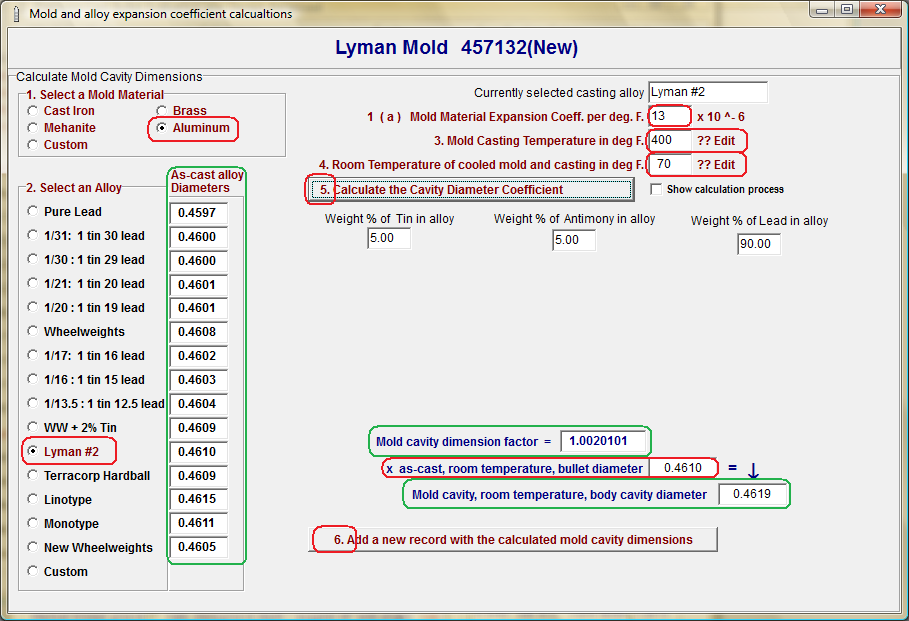
Task: Click as-cast bullet diameter field 0.4610
Action: coord(683,468)
